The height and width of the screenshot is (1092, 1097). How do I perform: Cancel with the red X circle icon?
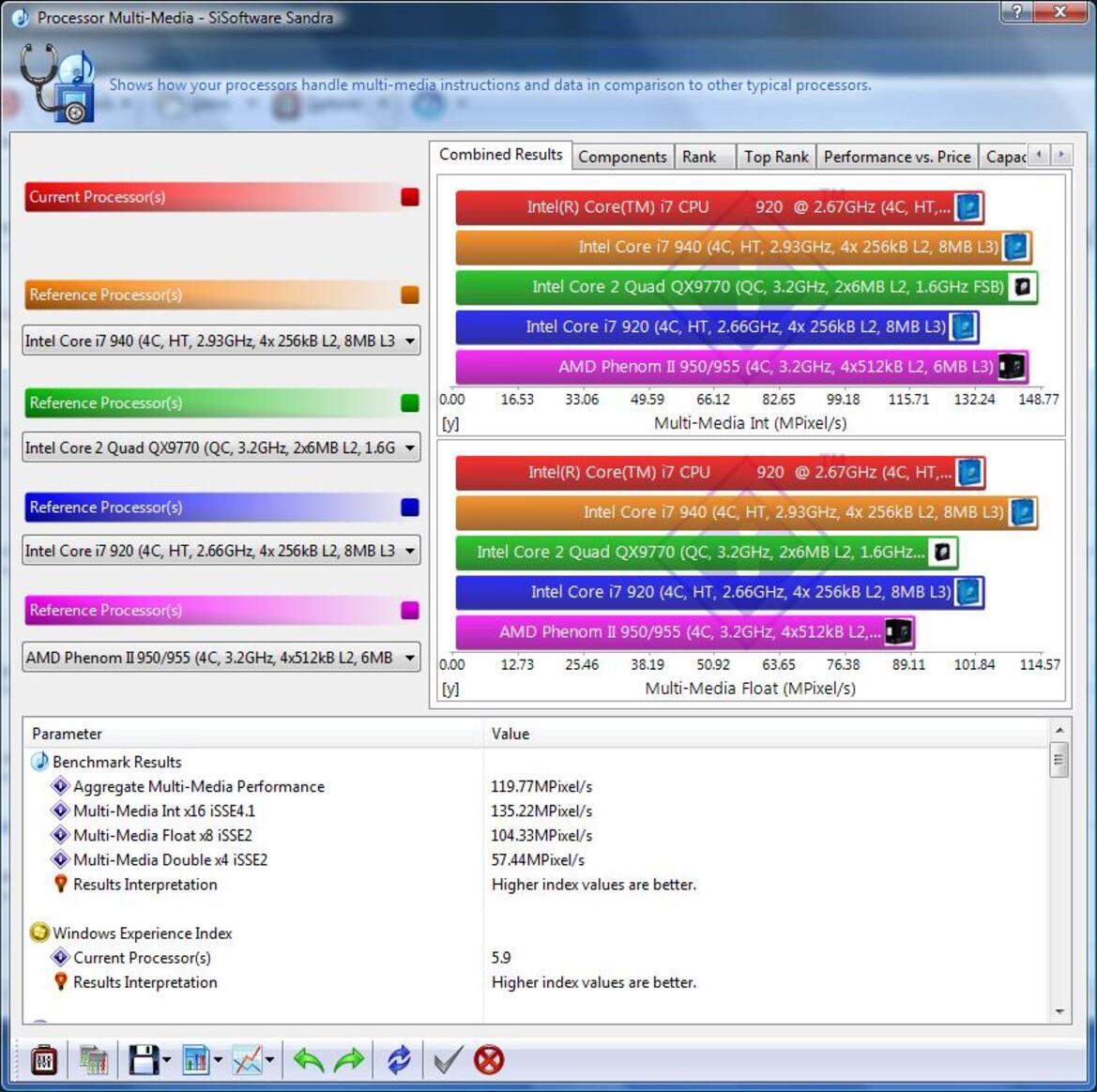point(488,1060)
